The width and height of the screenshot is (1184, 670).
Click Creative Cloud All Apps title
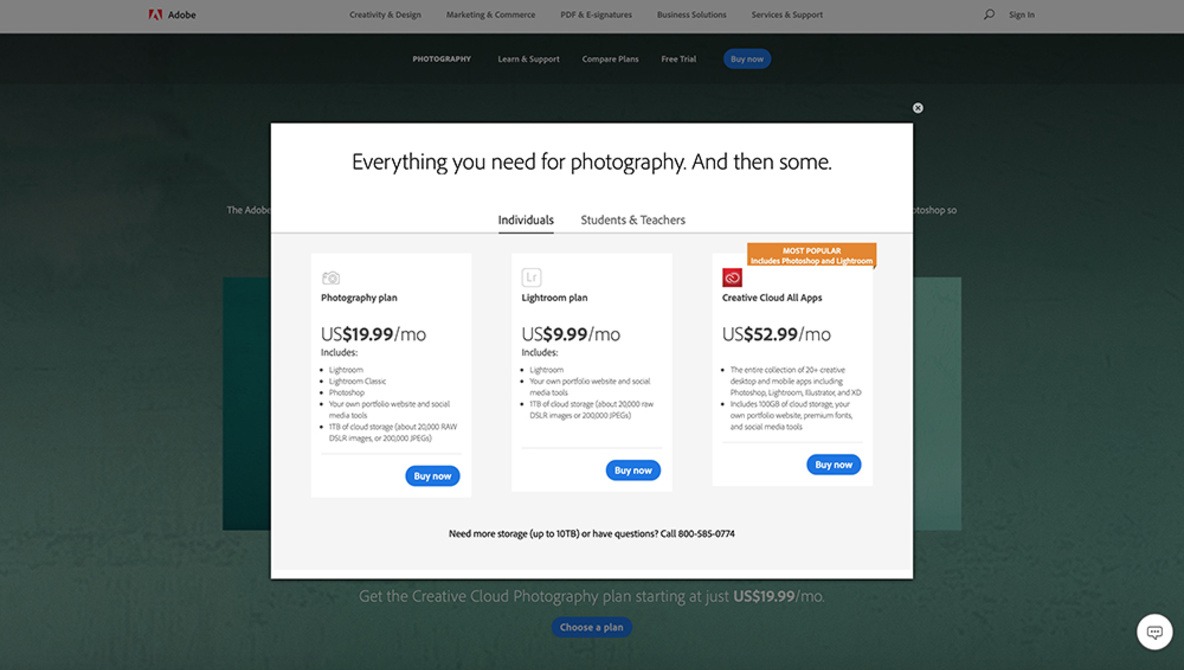tap(772, 298)
